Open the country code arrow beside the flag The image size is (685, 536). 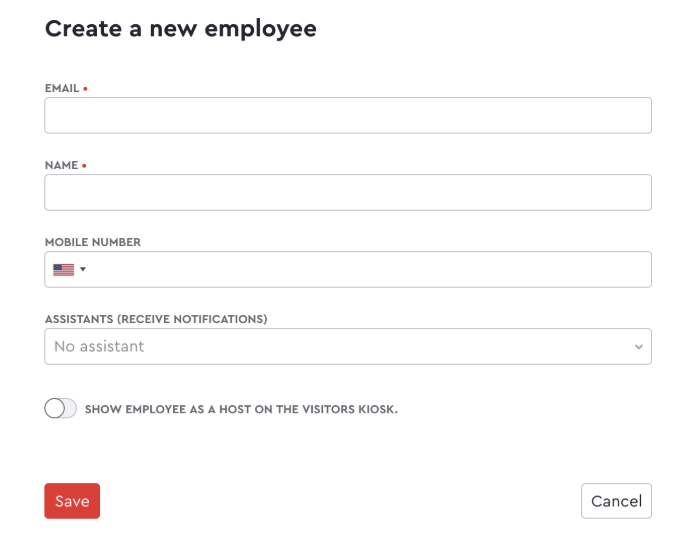(x=83, y=269)
